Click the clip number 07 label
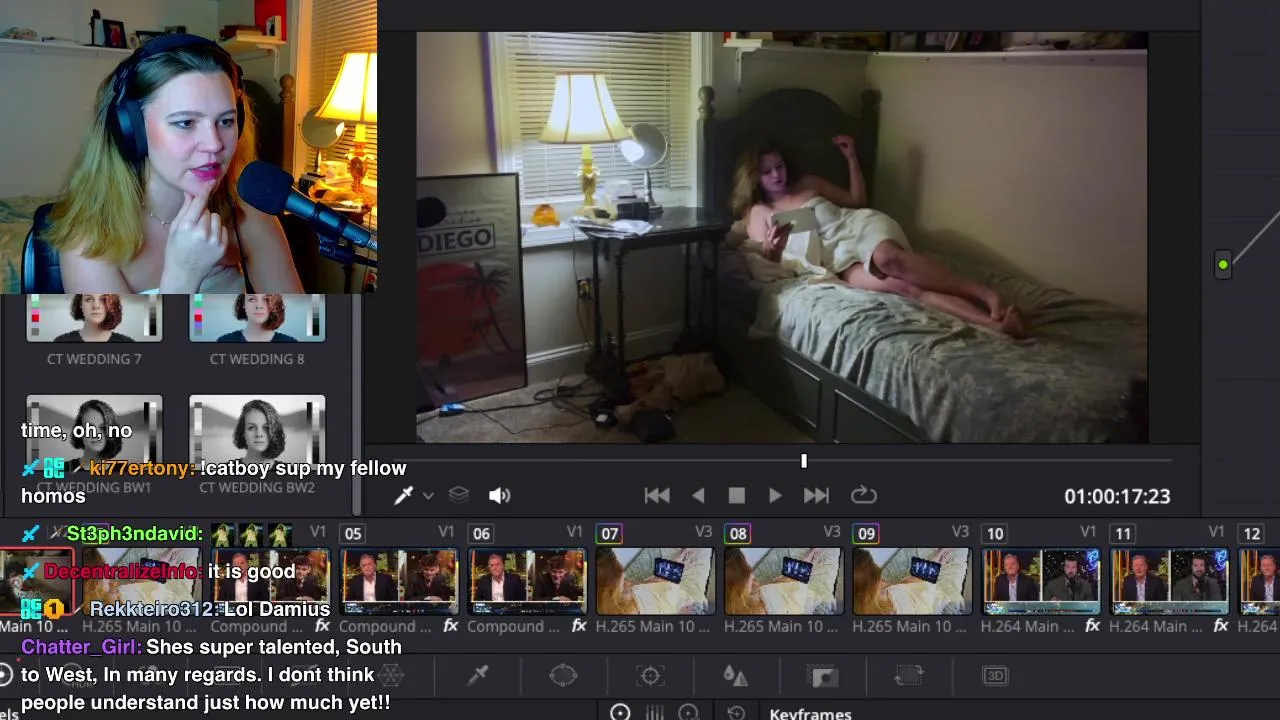Viewport: 1280px width, 720px height. (x=609, y=534)
